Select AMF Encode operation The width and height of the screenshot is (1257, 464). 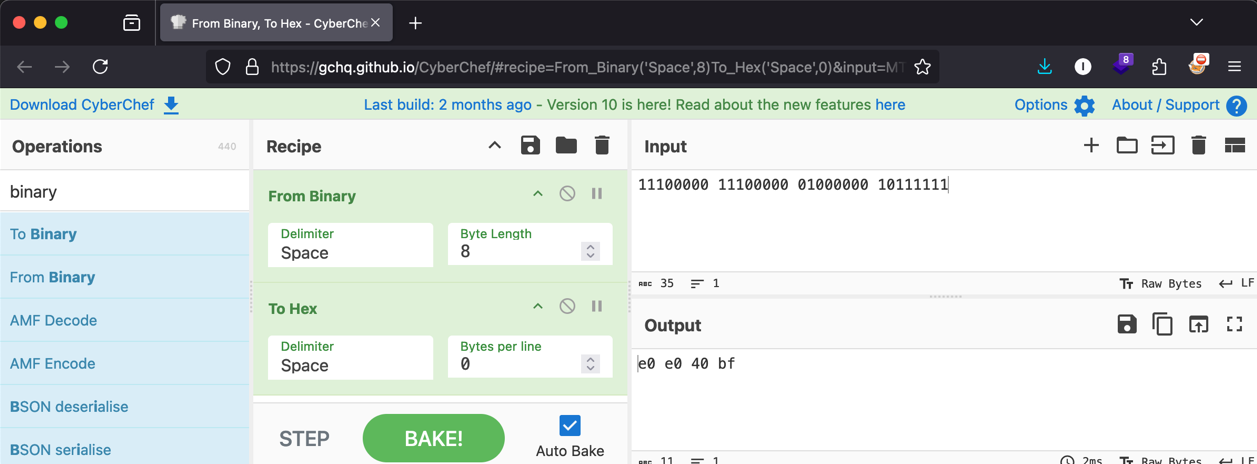click(x=125, y=363)
